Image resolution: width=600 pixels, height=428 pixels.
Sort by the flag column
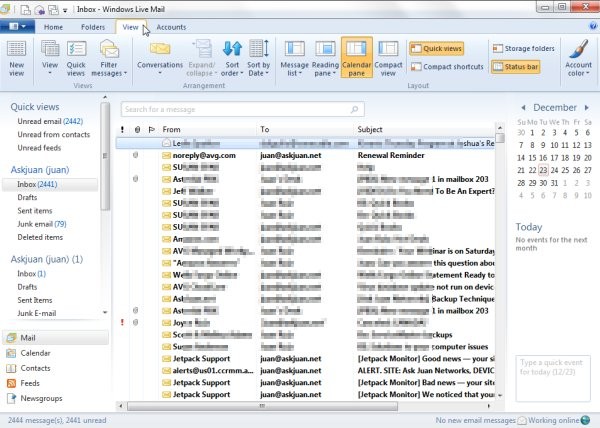tap(152, 130)
